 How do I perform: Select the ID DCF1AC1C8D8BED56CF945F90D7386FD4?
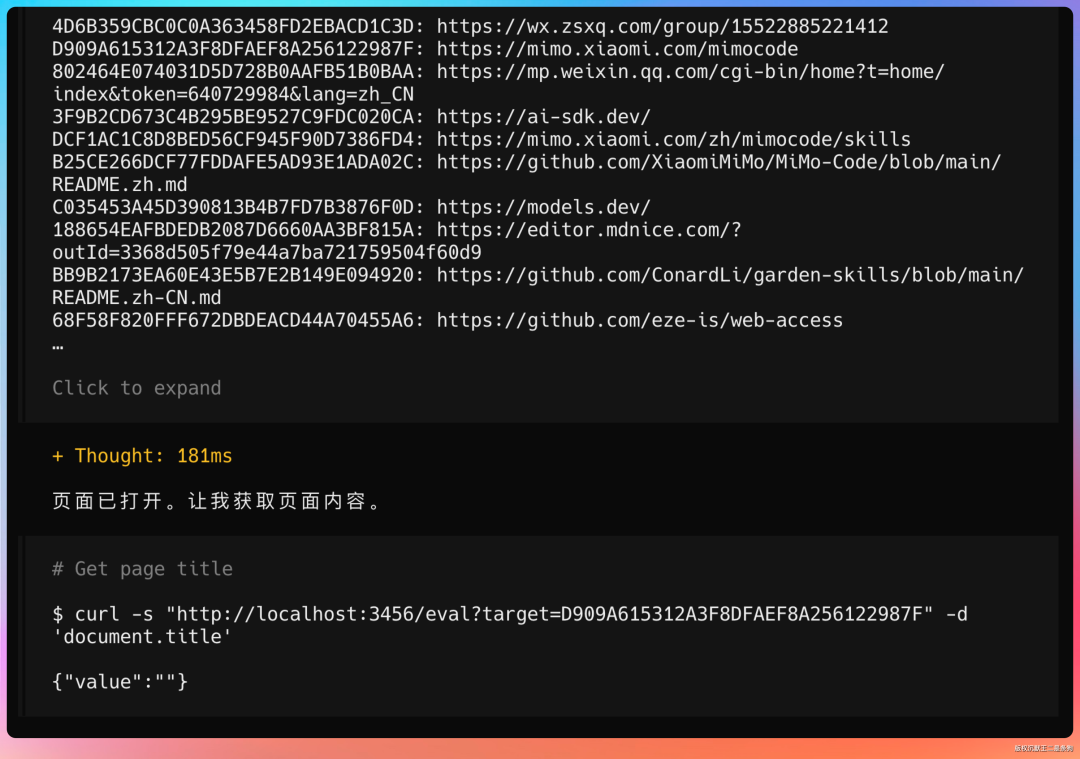(233, 139)
